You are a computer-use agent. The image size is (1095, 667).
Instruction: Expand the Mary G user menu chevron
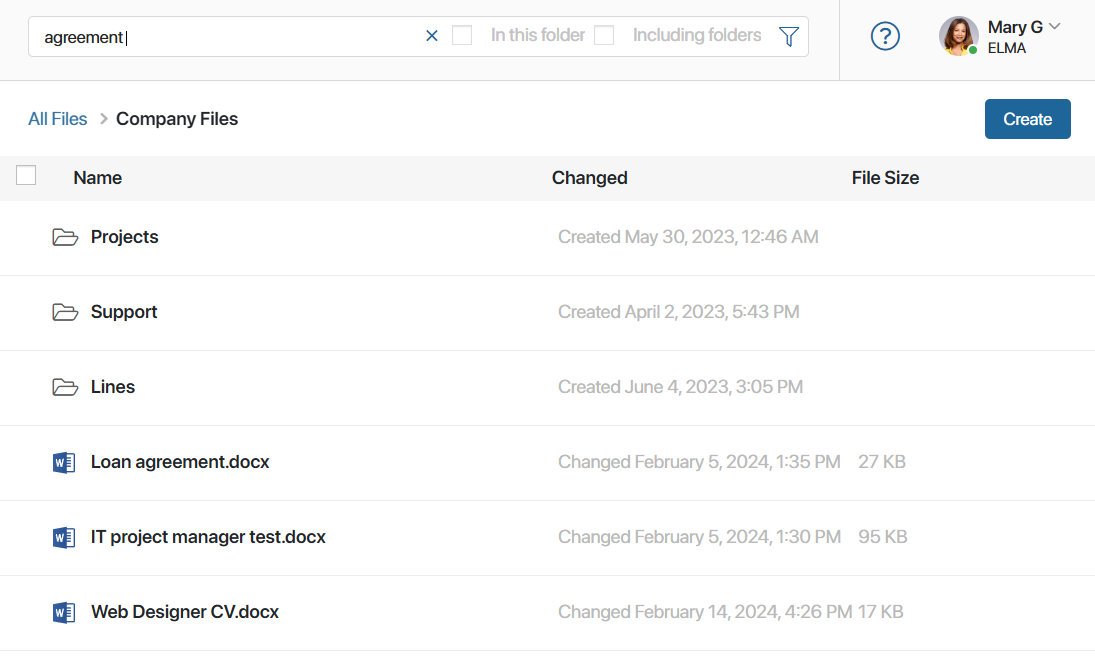click(x=1054, y=27)
